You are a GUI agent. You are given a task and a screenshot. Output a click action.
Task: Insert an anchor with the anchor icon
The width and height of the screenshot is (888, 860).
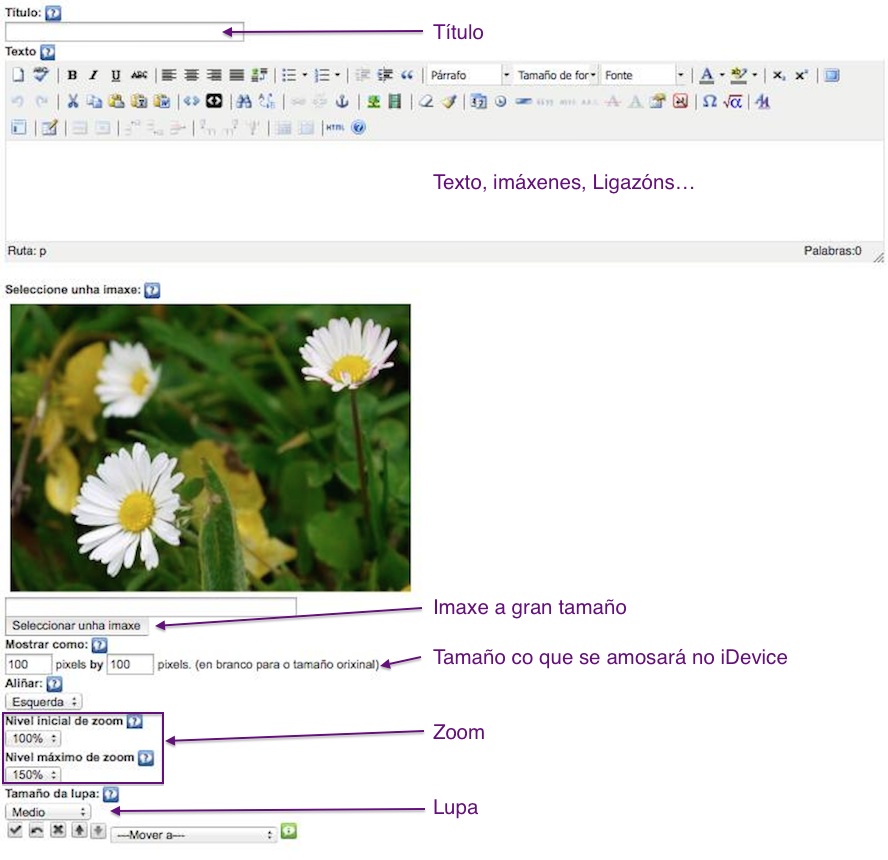(341, 102)
